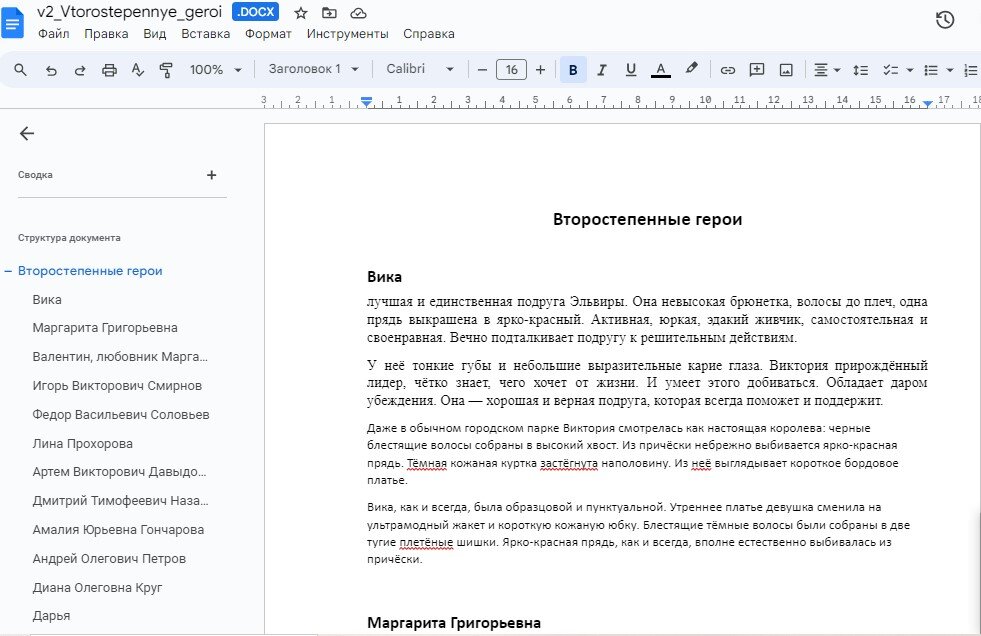Go to Диана Олеговна Круг outline entry
The height and width of the screenshot is (636, 981).
98,588
